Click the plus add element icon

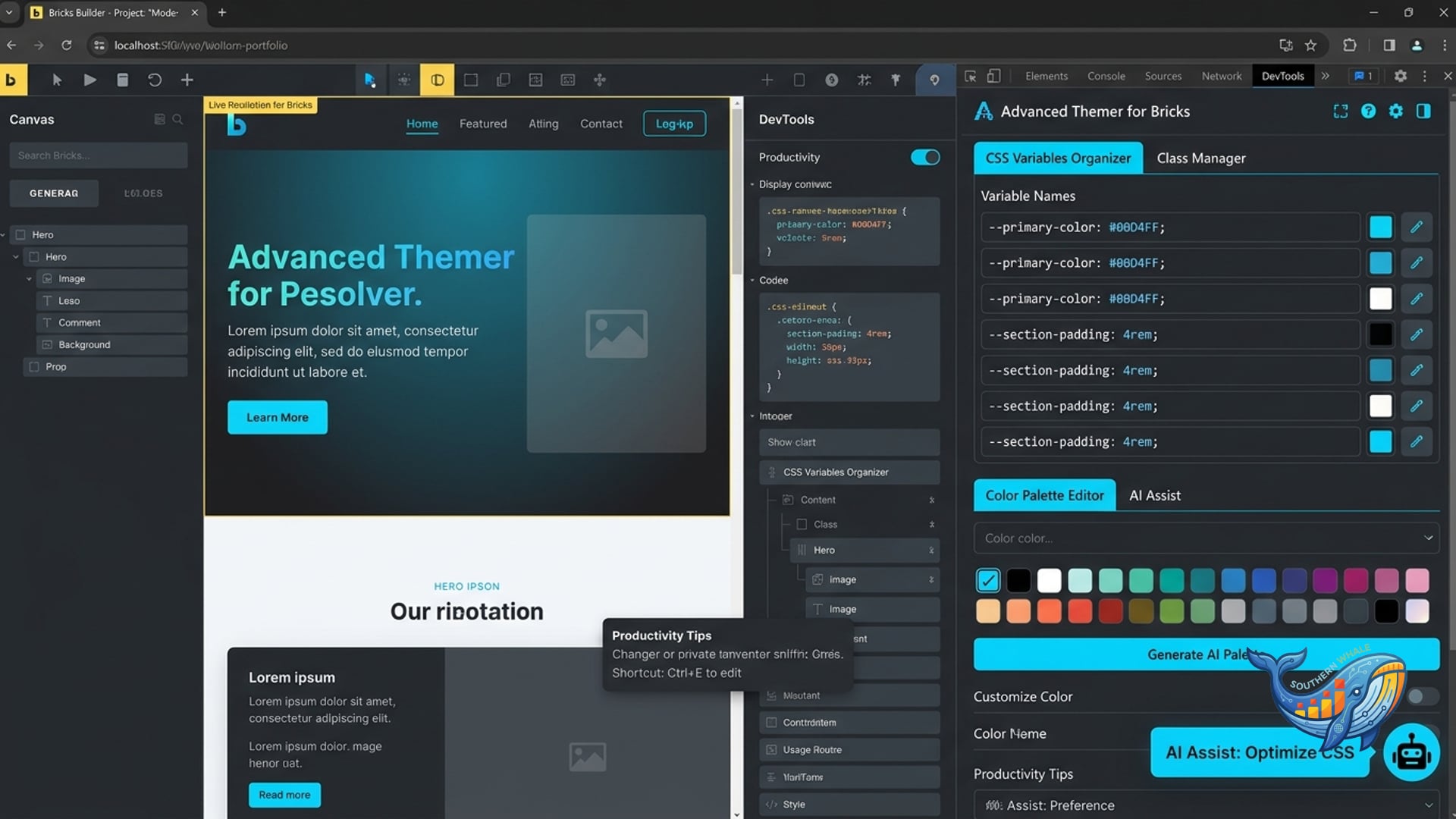pyautogui.click(x=187, y=80)
